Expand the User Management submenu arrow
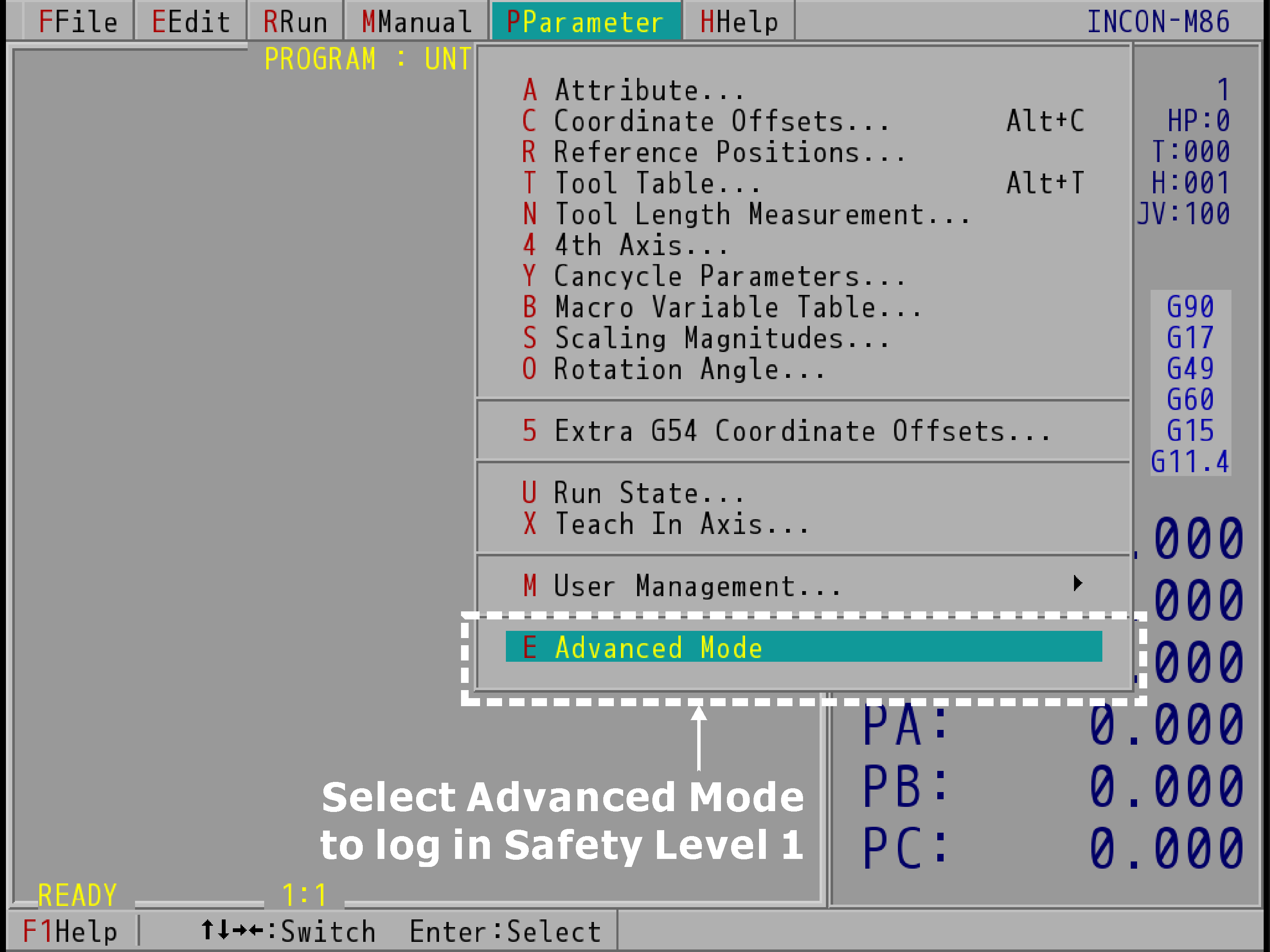 click(x=1078, y=583)
